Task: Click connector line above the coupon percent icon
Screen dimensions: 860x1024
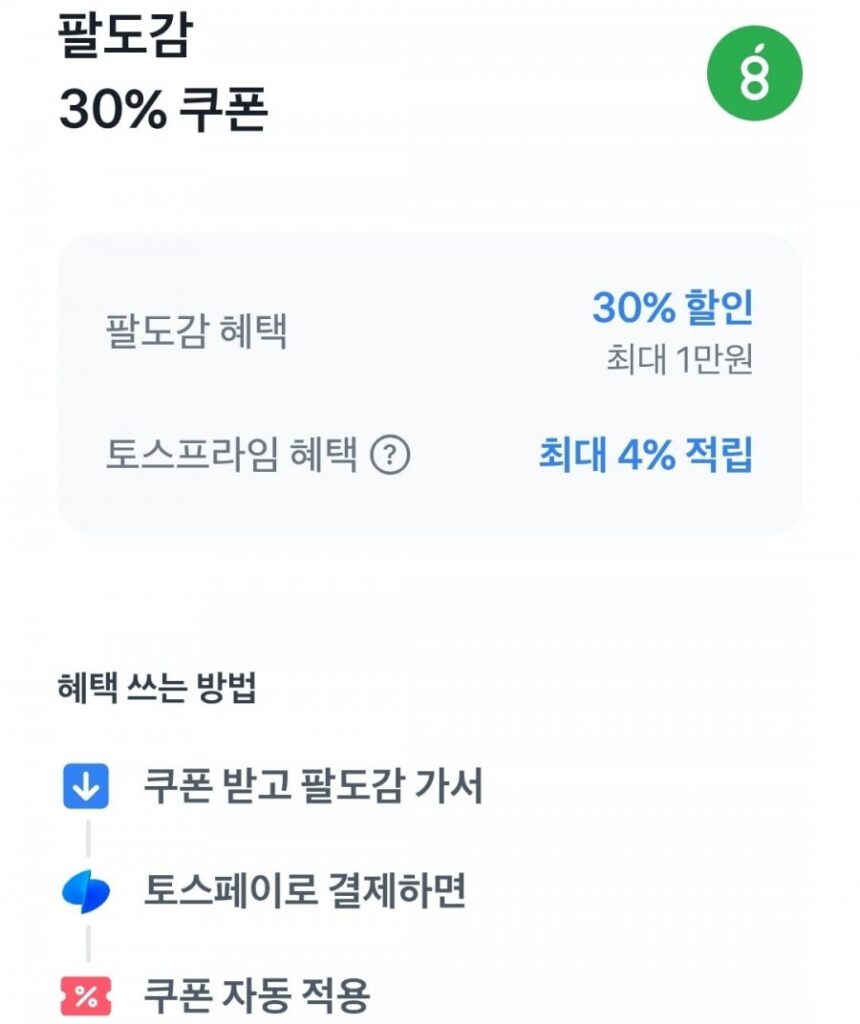Action: 87,943
